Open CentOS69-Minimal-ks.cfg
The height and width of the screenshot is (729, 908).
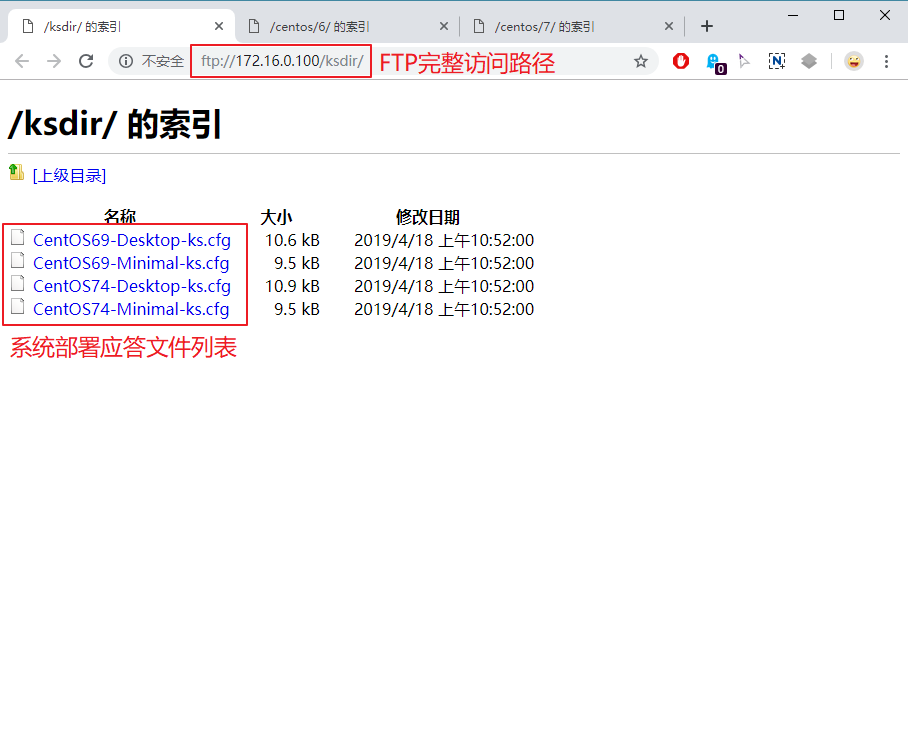[x=131, y=263]
